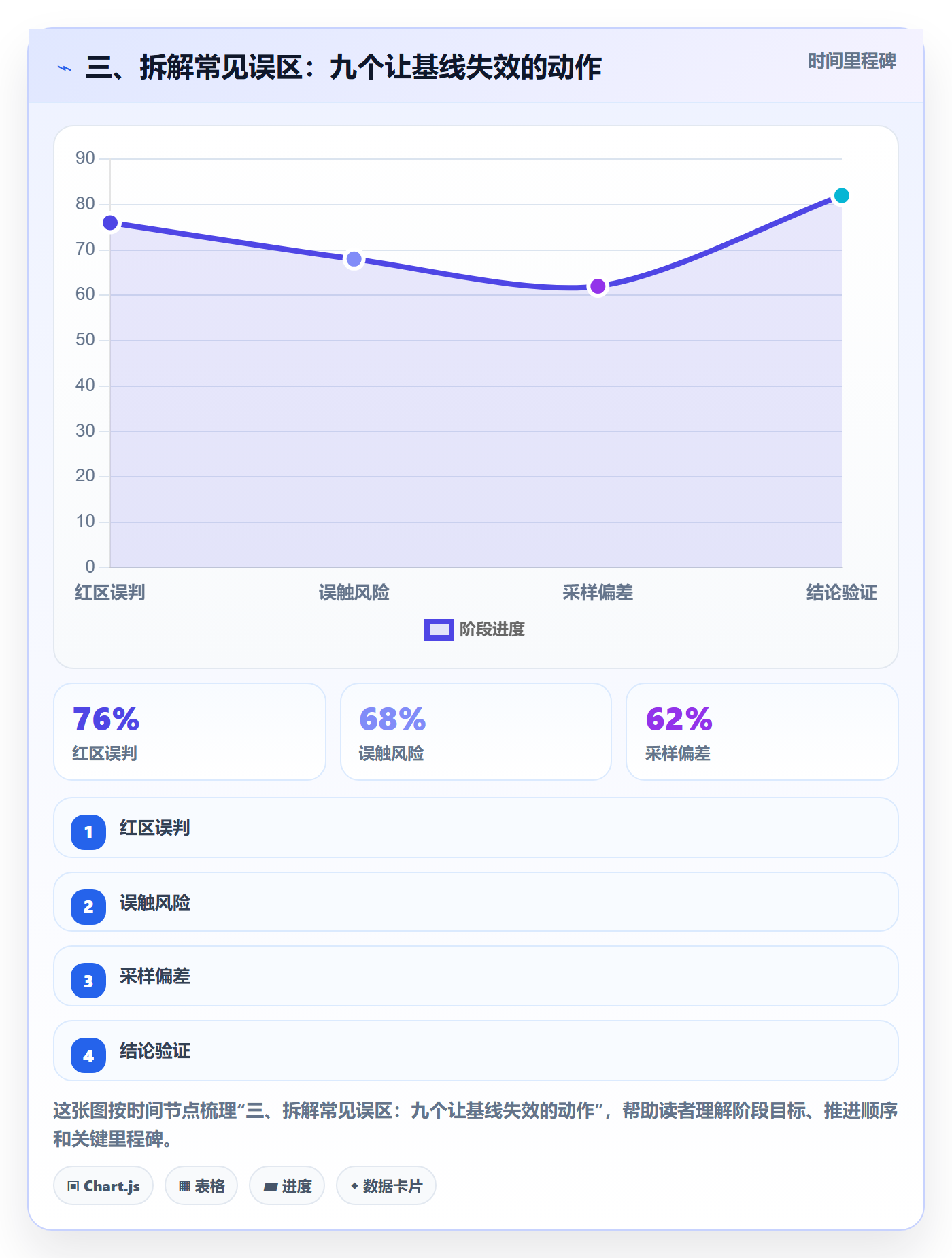Click the 时间里程碑 label in header
This screenshot has width=952, height=1258.
pyautogui.click(x=851, y=61)
